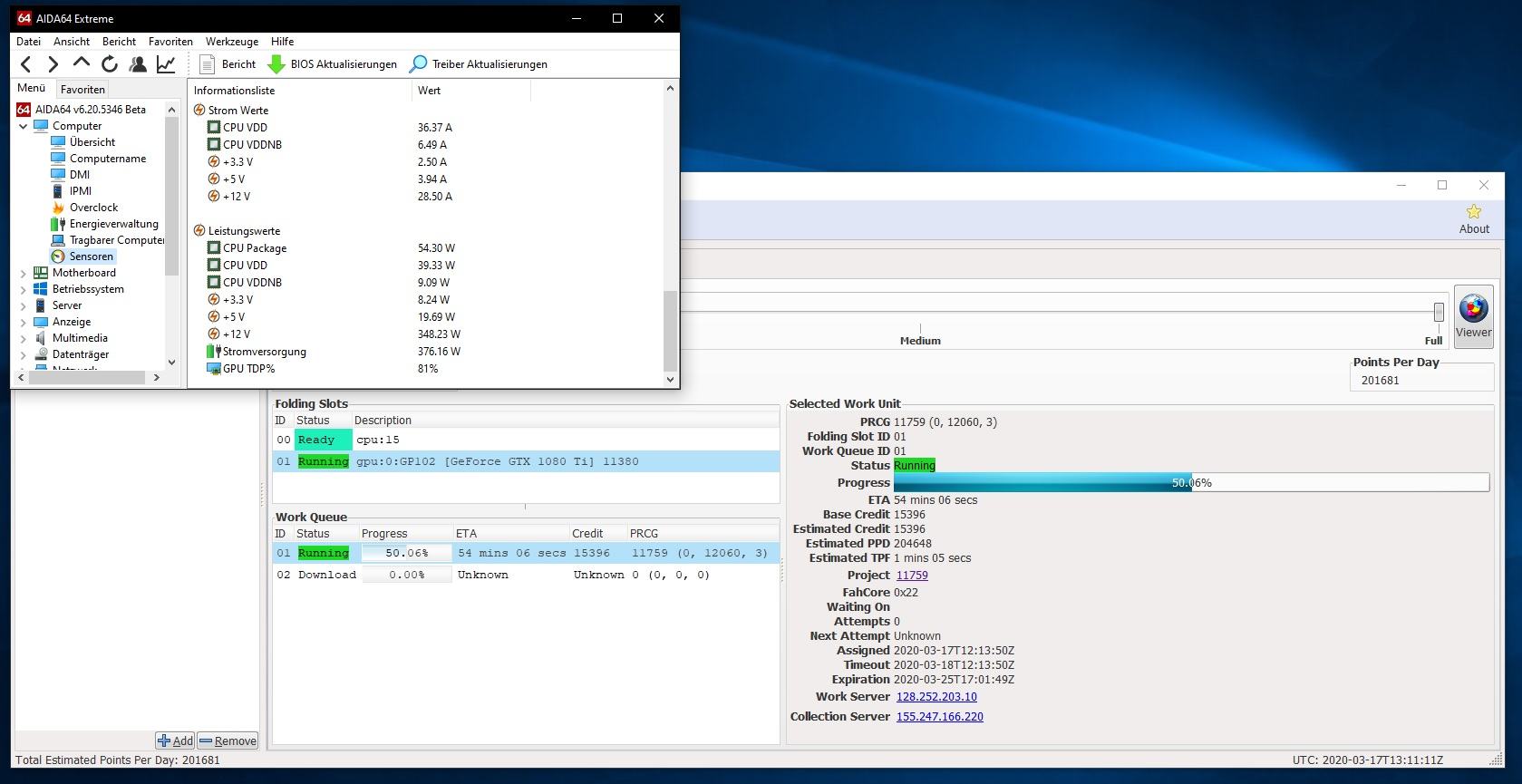1522x784 pixels.
Task: Select work queue 02 Download row
Action: (x=526, y=575)
